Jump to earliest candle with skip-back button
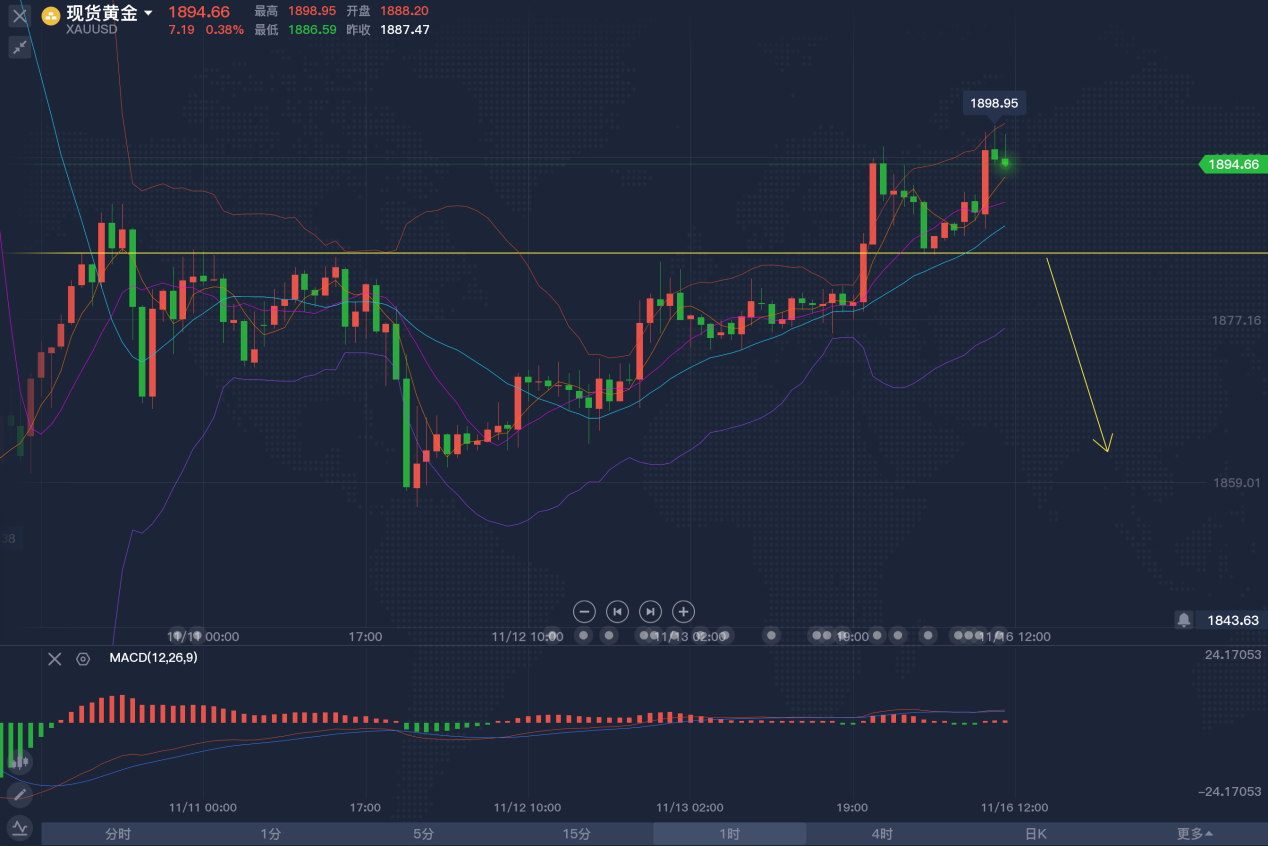Viewport: 1268px width, 846px height. click(618, 611)
